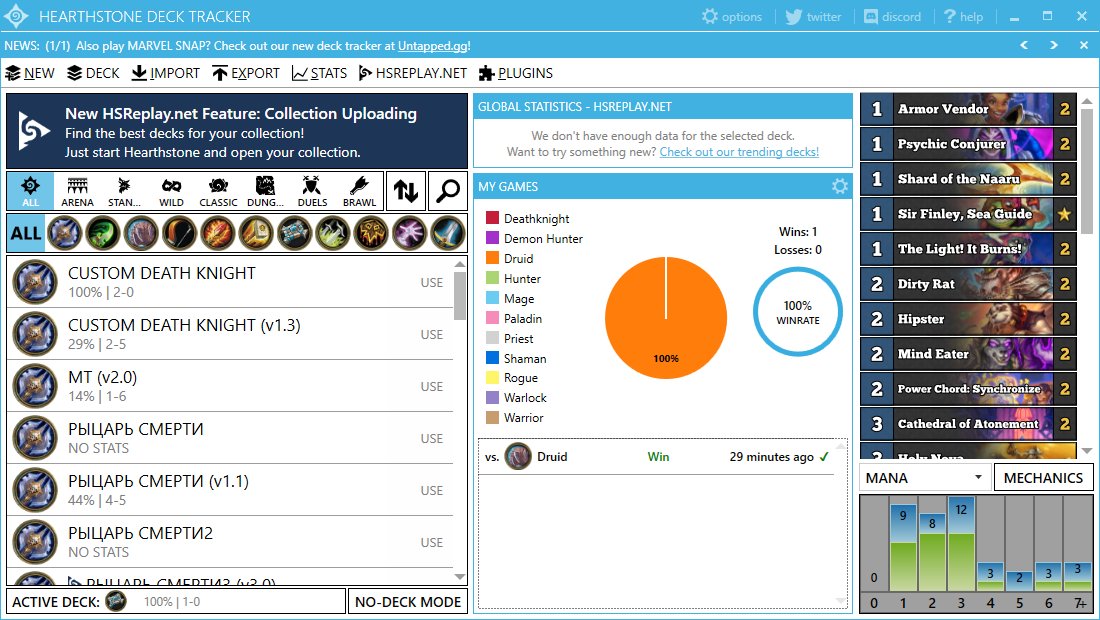
Task: Select the ALL classes filter
Action: (x=26, y=233)
